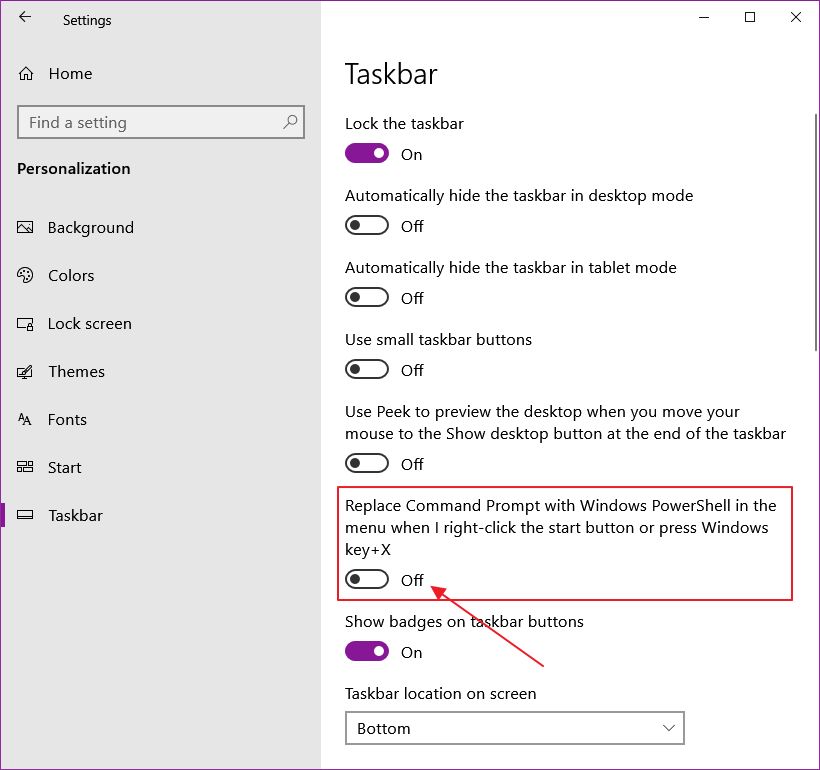Open the Colors settings icon
The image size is (820, 770).
(x=26, y=275)
